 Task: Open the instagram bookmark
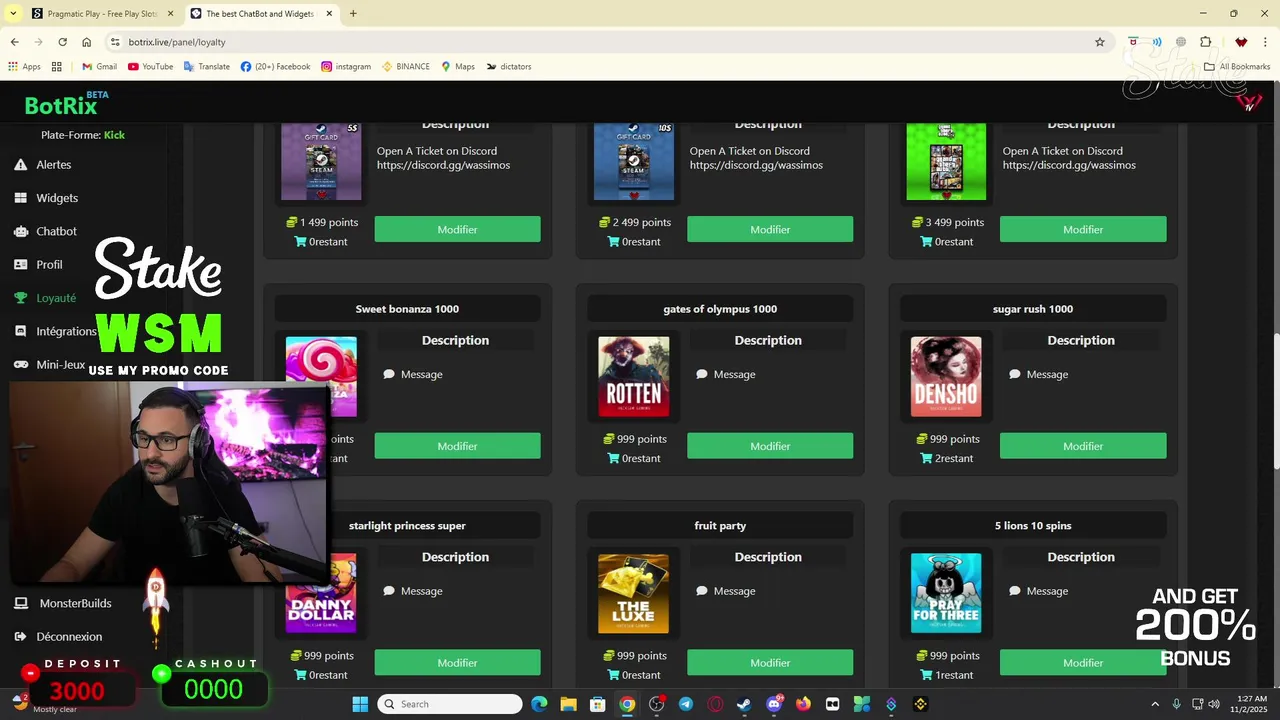click(346, 67)
